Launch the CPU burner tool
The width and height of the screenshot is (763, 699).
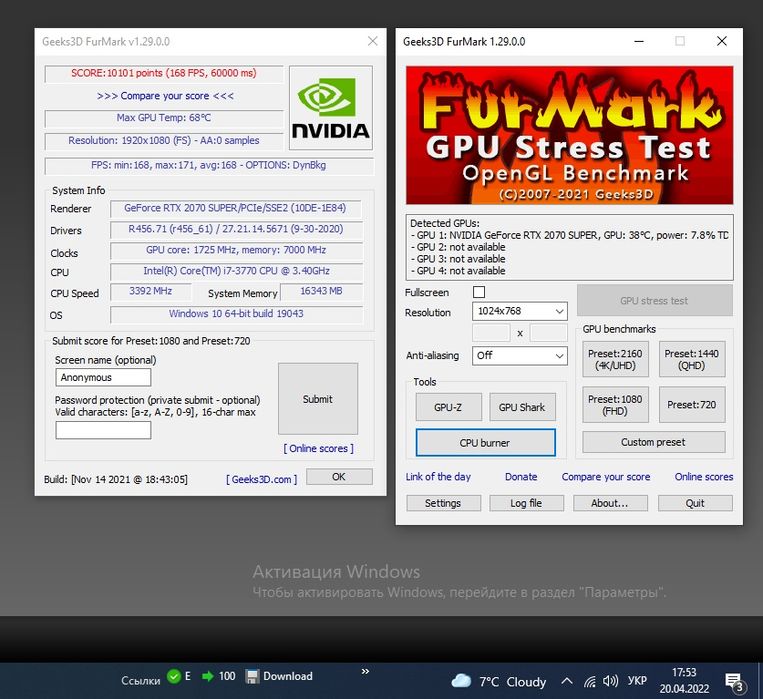(x=485, y=442)
